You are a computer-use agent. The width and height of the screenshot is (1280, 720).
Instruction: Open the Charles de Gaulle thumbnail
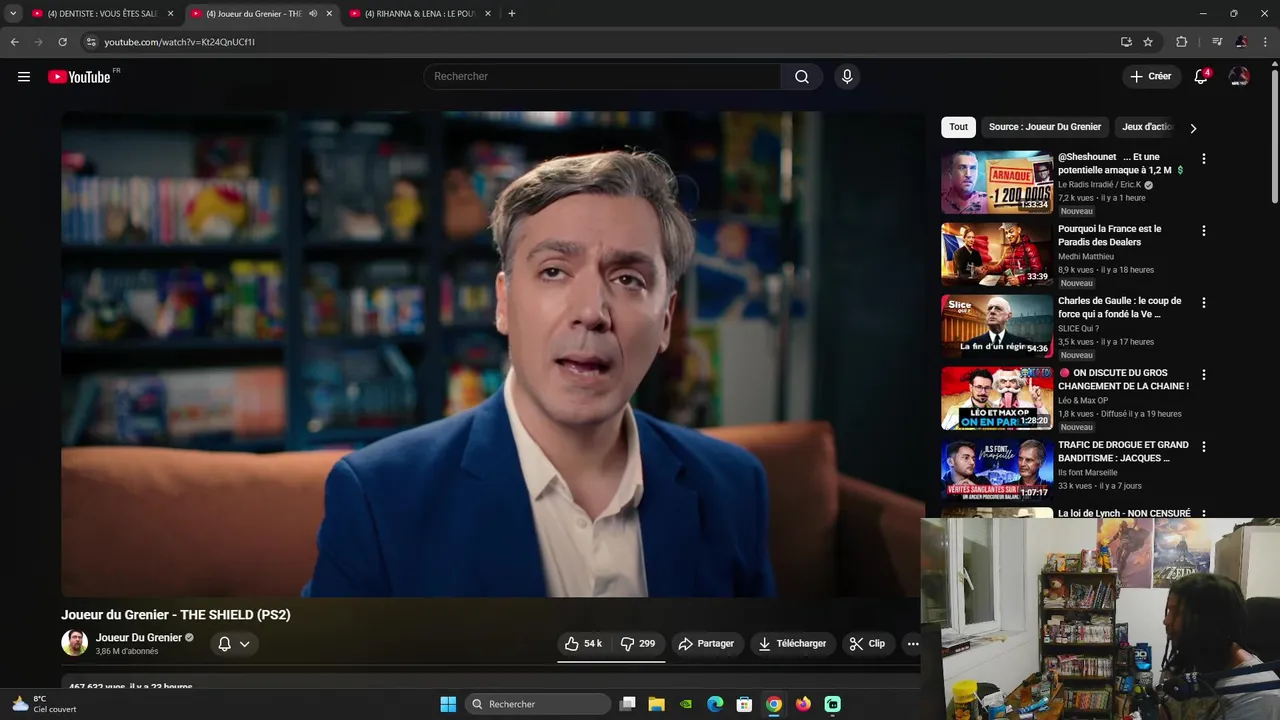pos(997,326)
